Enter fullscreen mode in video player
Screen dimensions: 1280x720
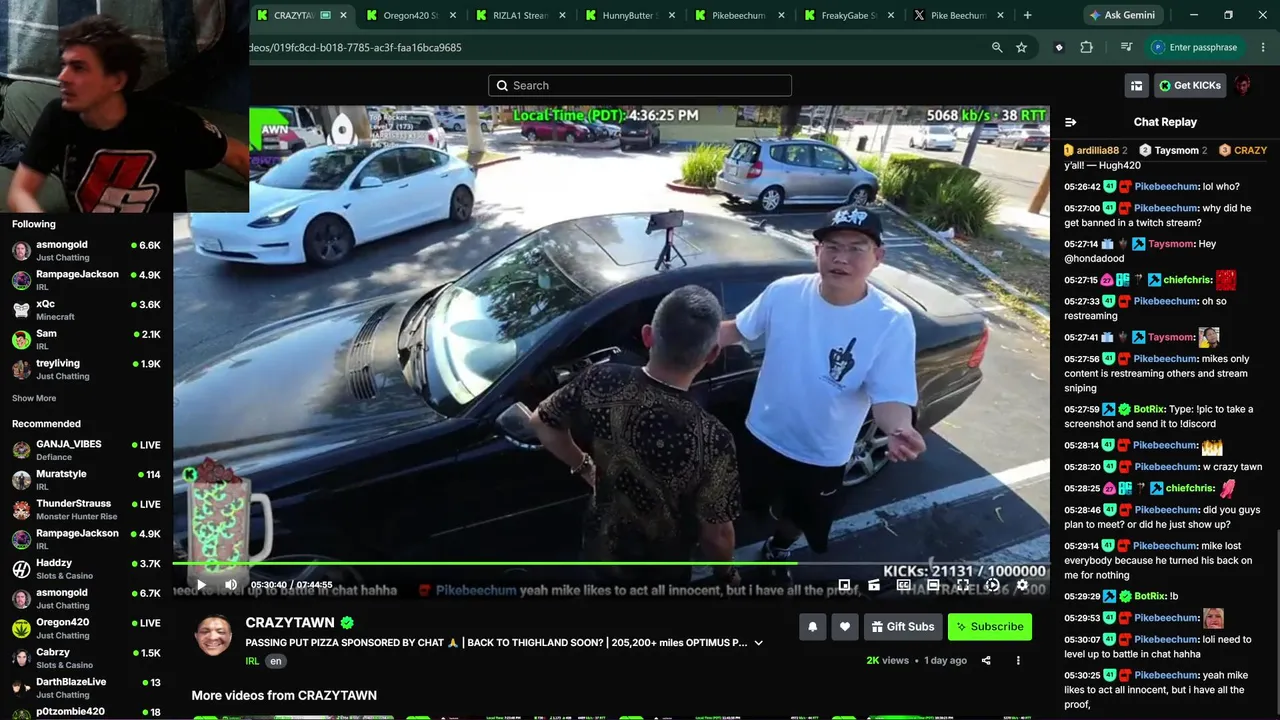pyautogui.click(x=963, y=585)
